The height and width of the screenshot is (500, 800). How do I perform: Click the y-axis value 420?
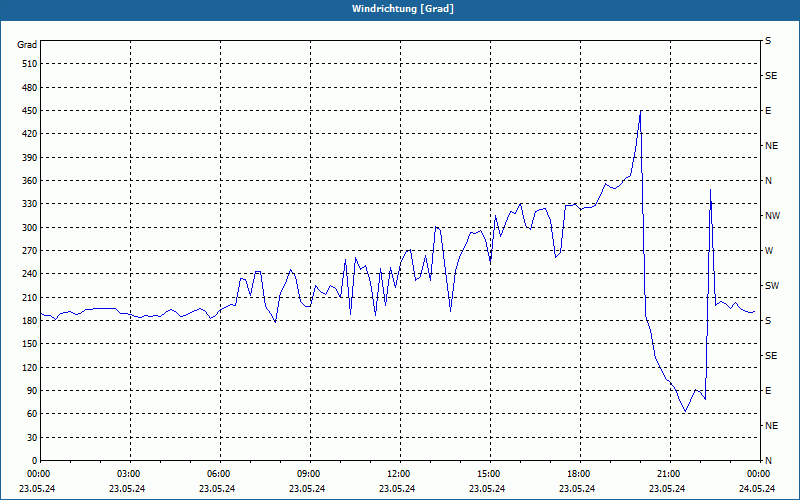click(x=29, y=134)
